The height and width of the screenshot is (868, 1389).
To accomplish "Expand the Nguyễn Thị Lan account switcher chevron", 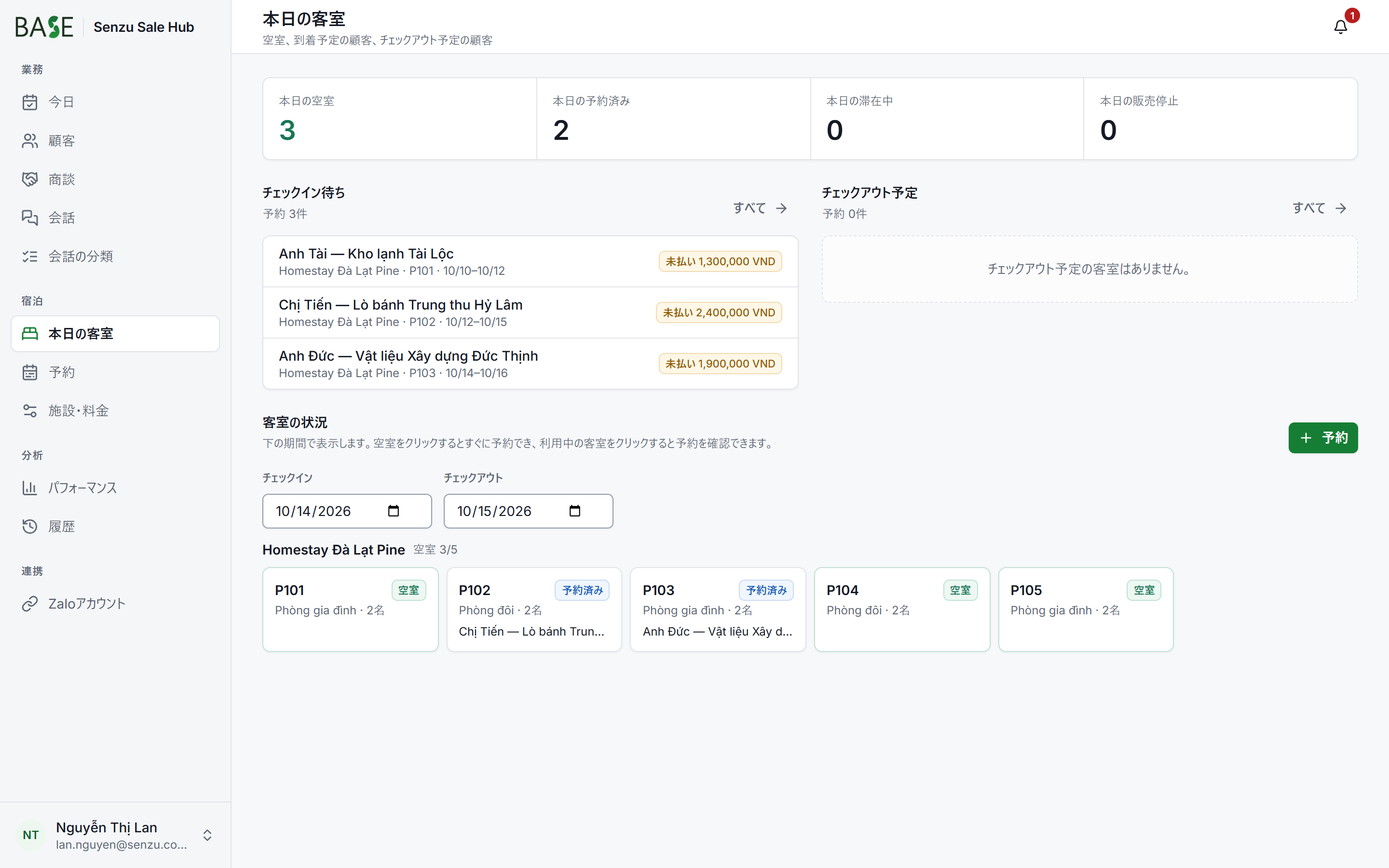I will [207, 835].
